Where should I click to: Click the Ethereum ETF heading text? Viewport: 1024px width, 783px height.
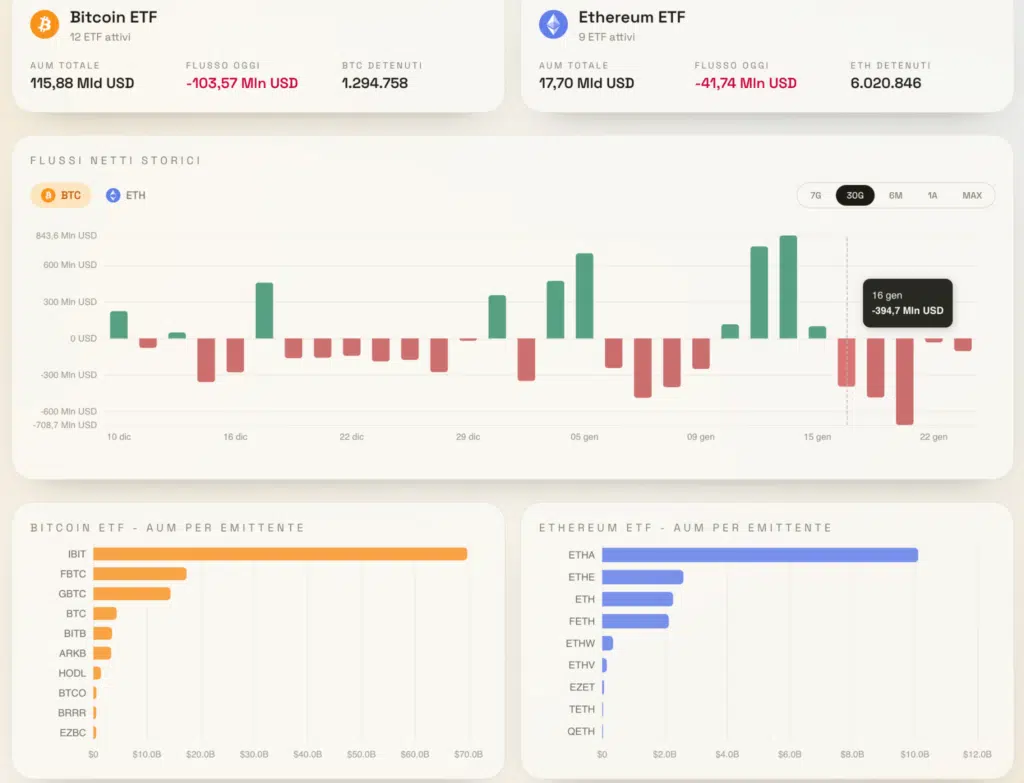point(632,17)
